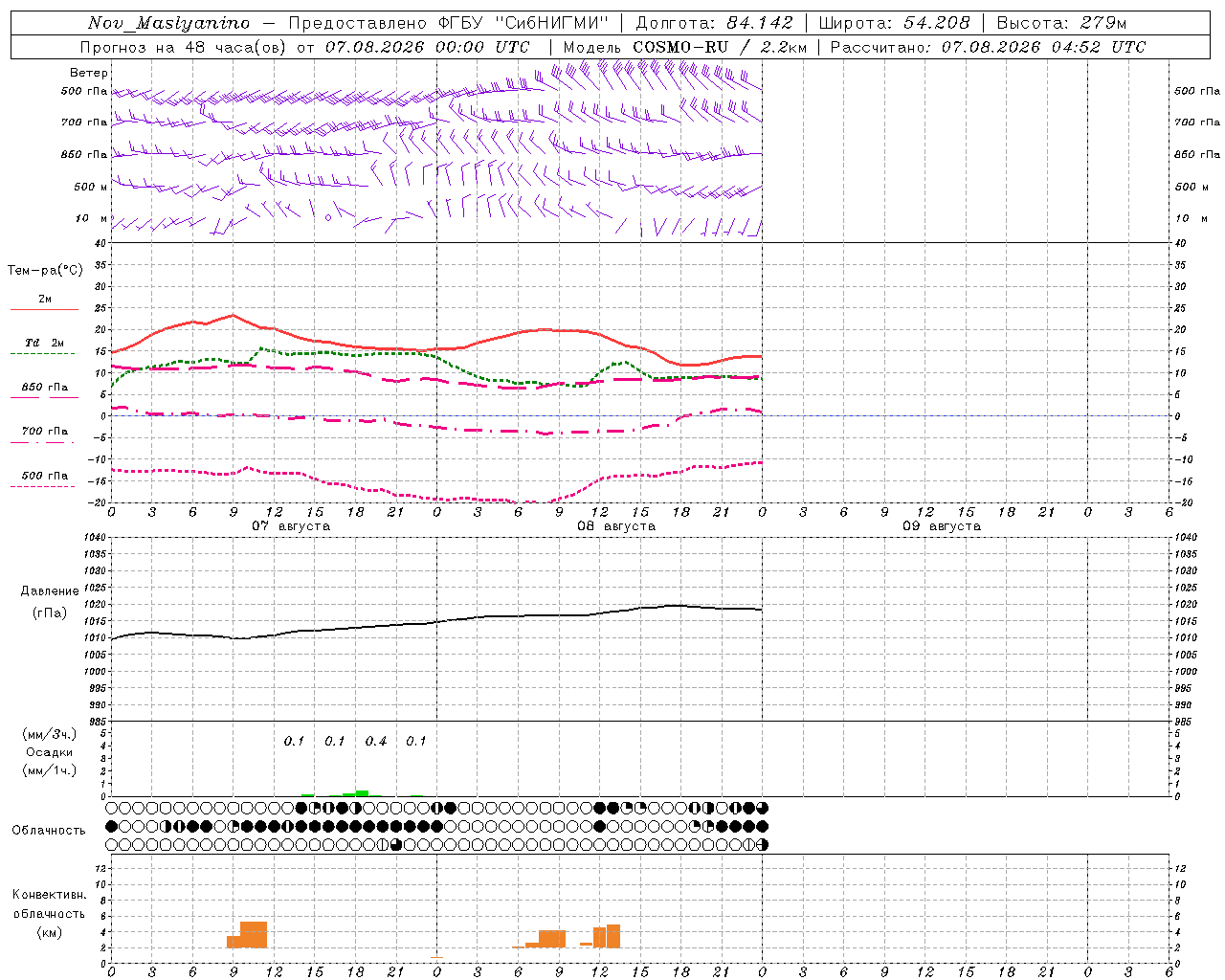Click the Ветер wind panel label
1225x980 pixels.
click(88, 73)
